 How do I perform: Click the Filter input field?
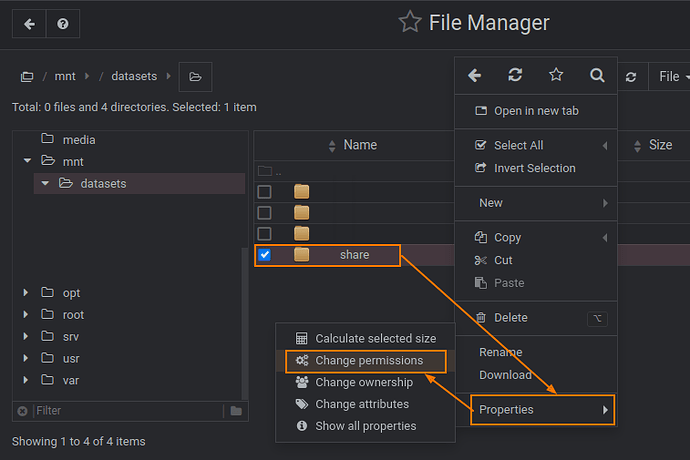(128, 411)
